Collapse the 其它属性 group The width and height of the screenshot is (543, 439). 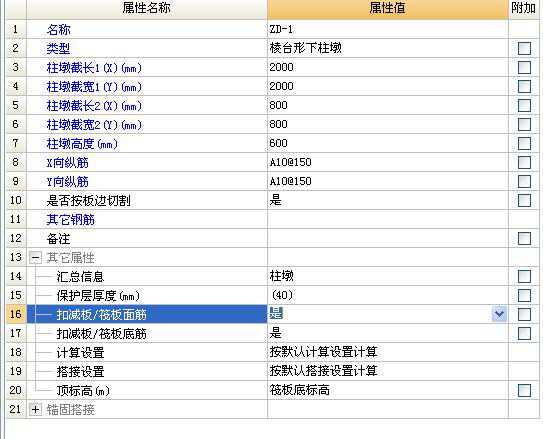pos(35,257)
